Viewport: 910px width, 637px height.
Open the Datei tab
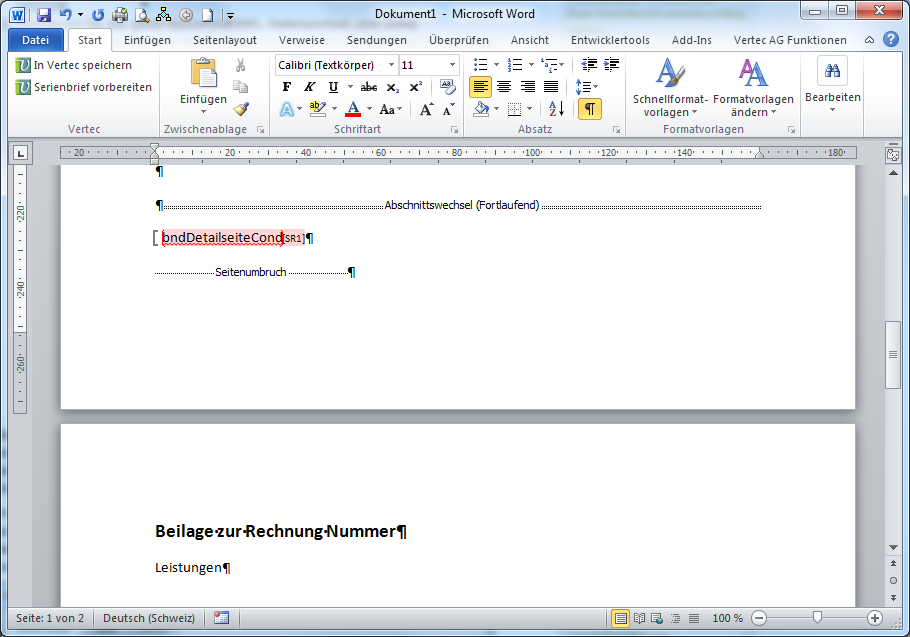pyautogui.click(x=35, y=40)
